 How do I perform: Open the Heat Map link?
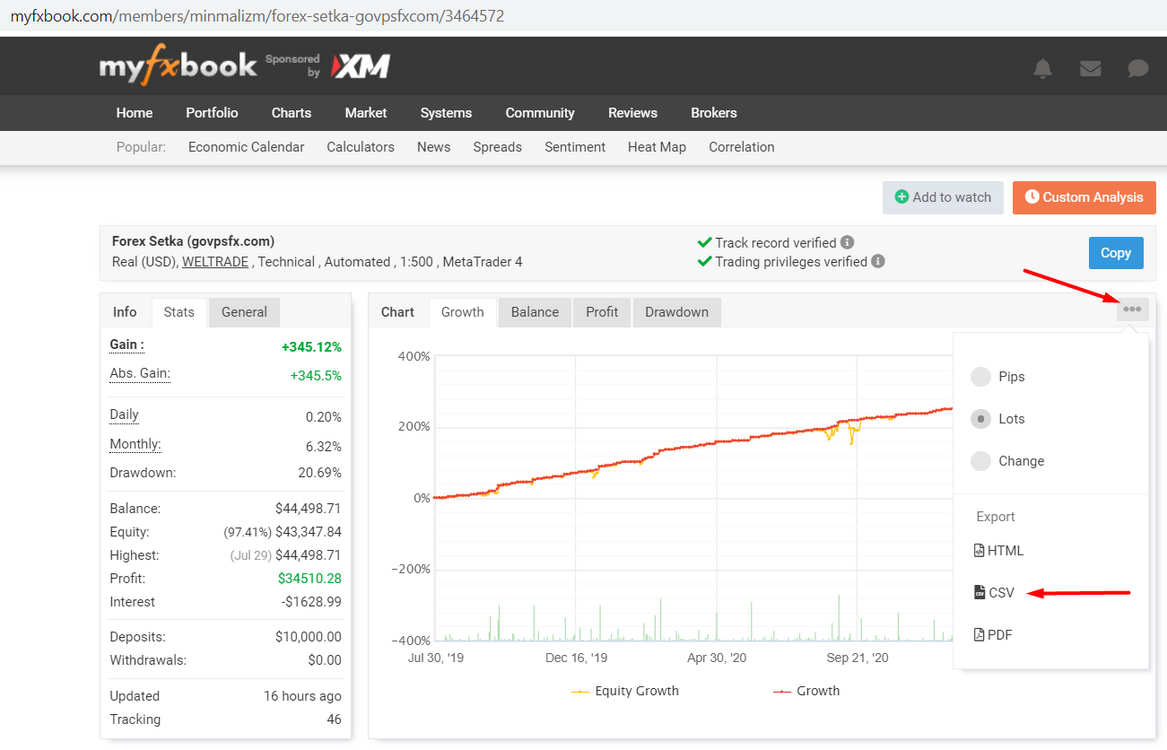tap(656, 147)
